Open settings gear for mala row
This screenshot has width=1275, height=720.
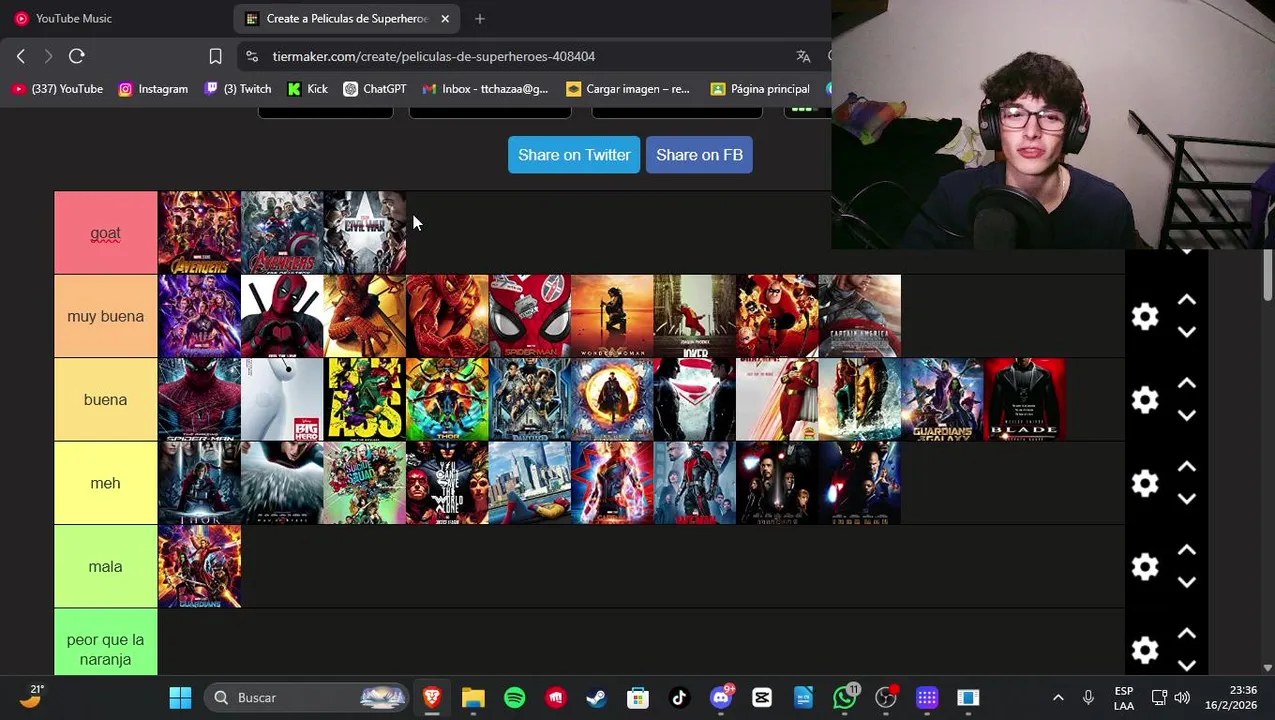(x=1145, y=567)
